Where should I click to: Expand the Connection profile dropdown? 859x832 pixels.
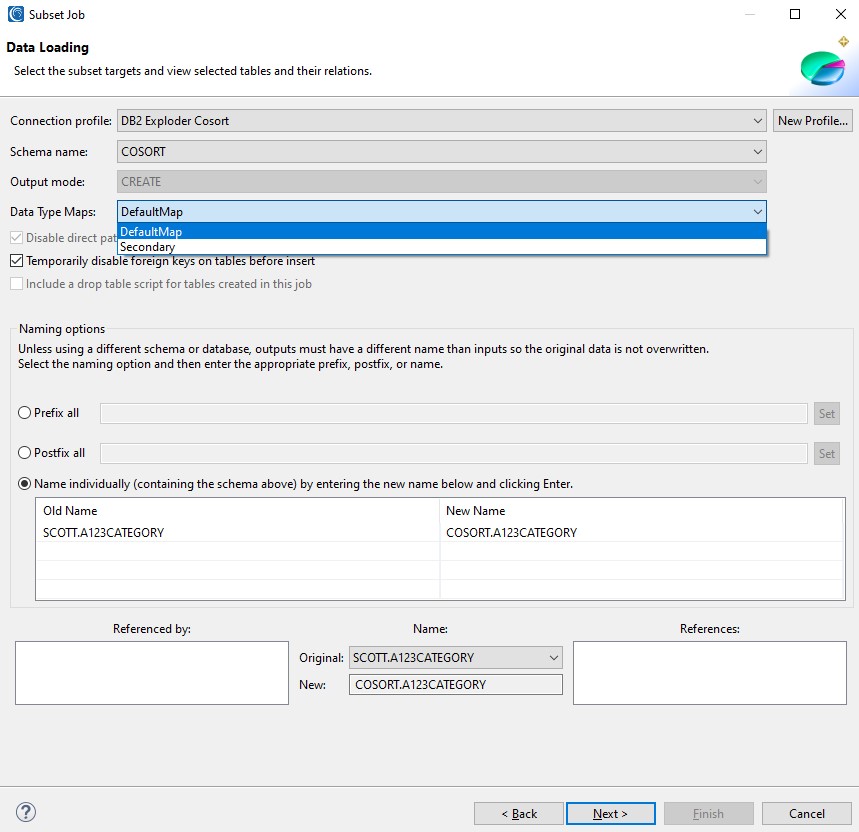tap(757, 121)
